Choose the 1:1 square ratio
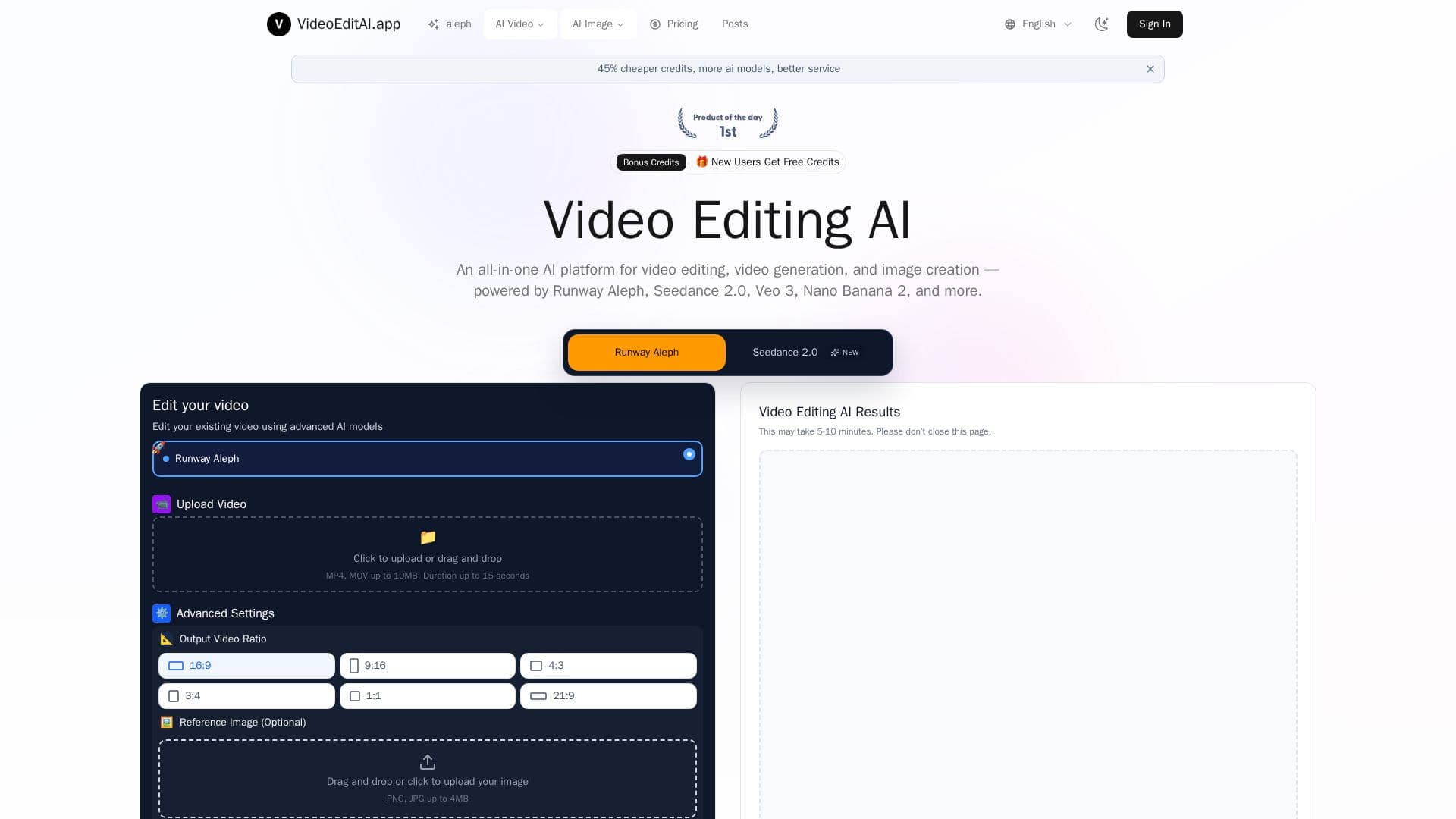The height and width of the screenshot is (819, 1456). (428, 696)
